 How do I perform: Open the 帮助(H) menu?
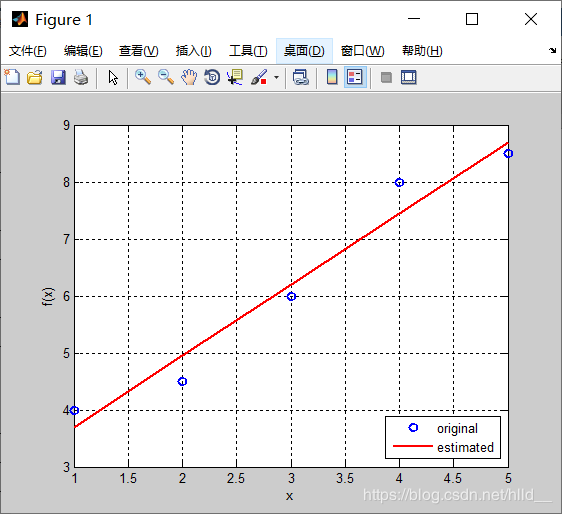(422, 51)
